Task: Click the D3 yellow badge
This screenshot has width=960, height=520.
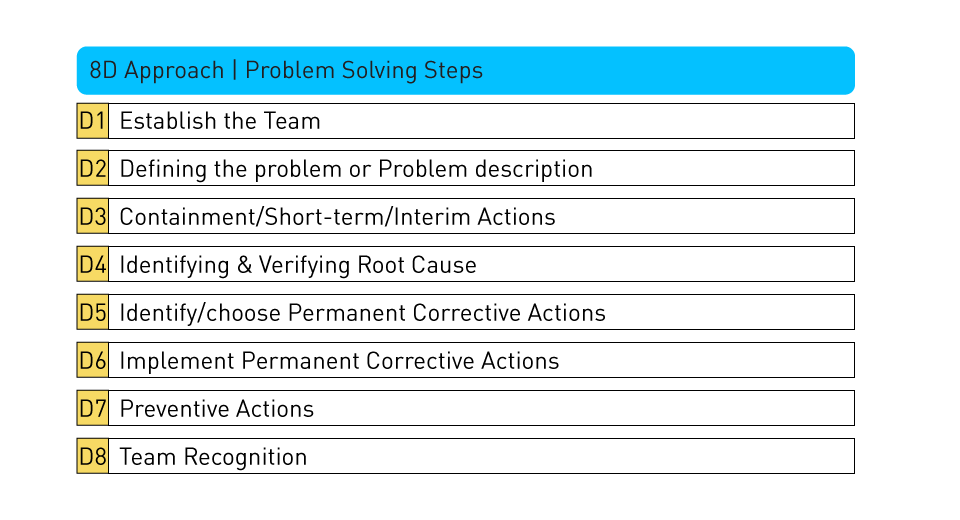Action: 92,217
